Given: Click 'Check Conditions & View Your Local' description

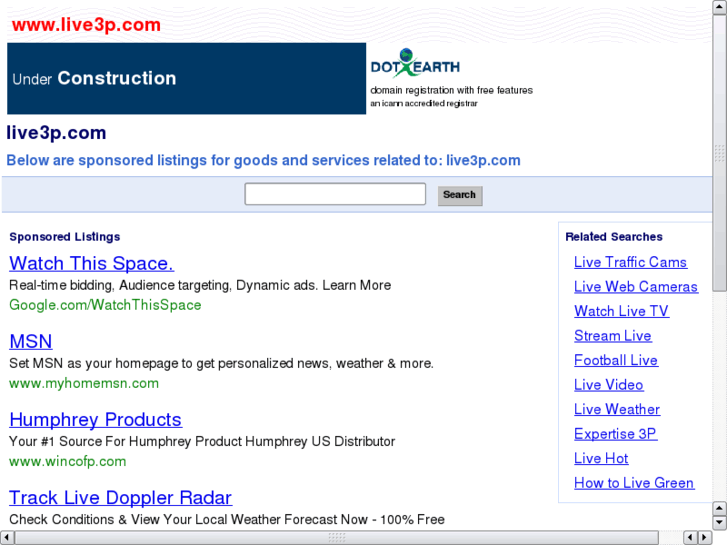Looking at the screenshot, I should [x=227, y=519].
